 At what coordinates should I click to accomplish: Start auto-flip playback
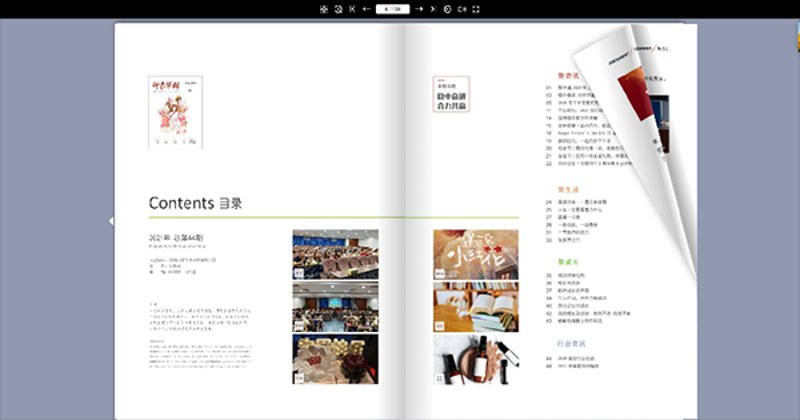(x=447, y=9)
